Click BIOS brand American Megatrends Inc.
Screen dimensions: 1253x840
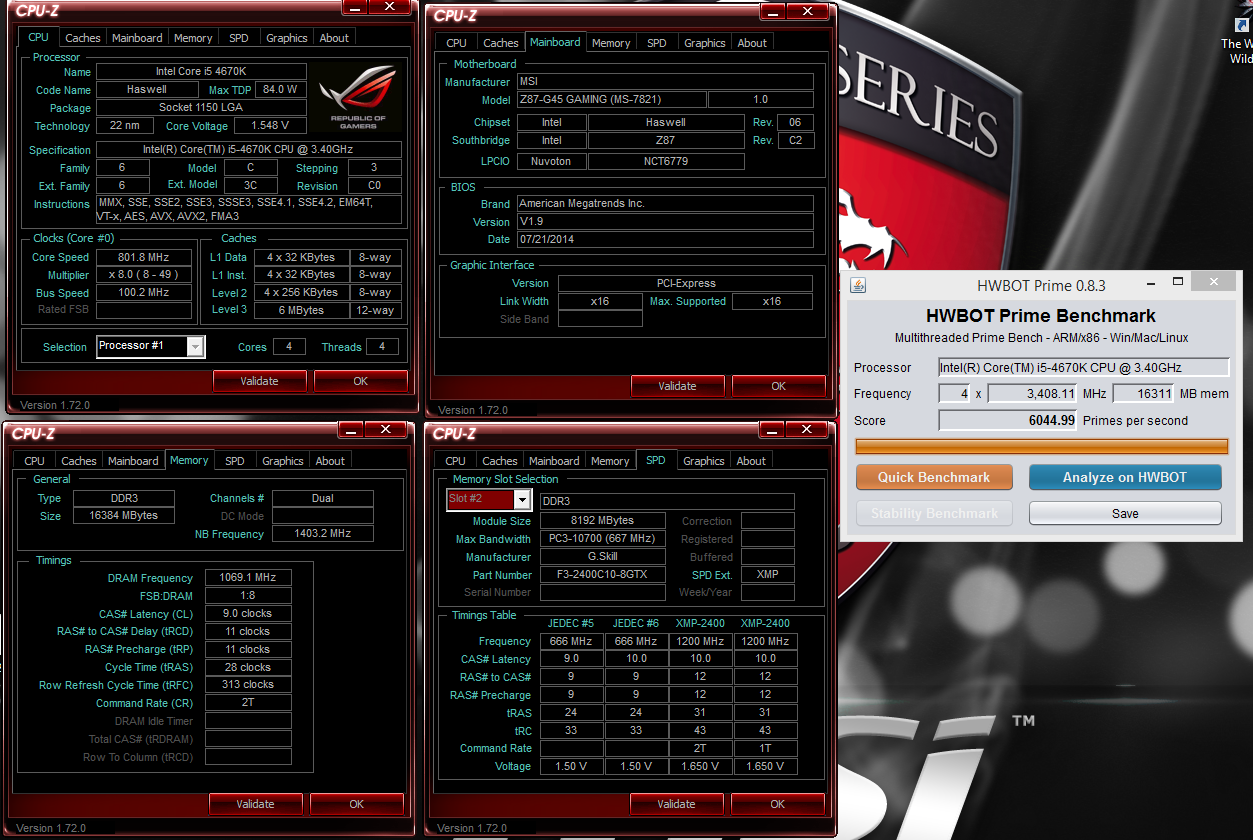click(665, 203)
